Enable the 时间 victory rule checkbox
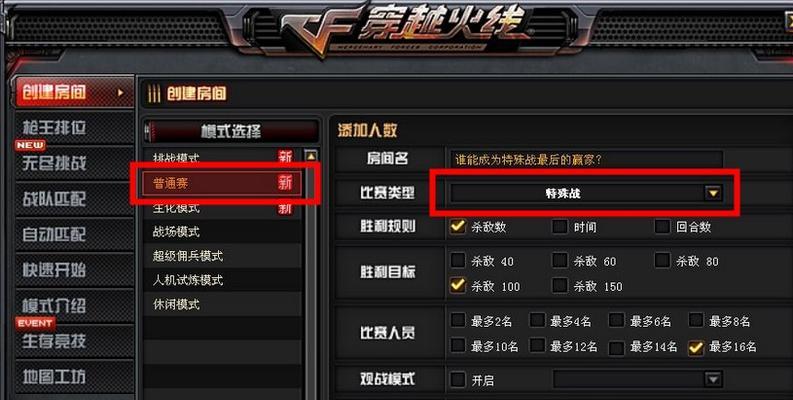The image size is (793, 400). [x=560, y=227]
